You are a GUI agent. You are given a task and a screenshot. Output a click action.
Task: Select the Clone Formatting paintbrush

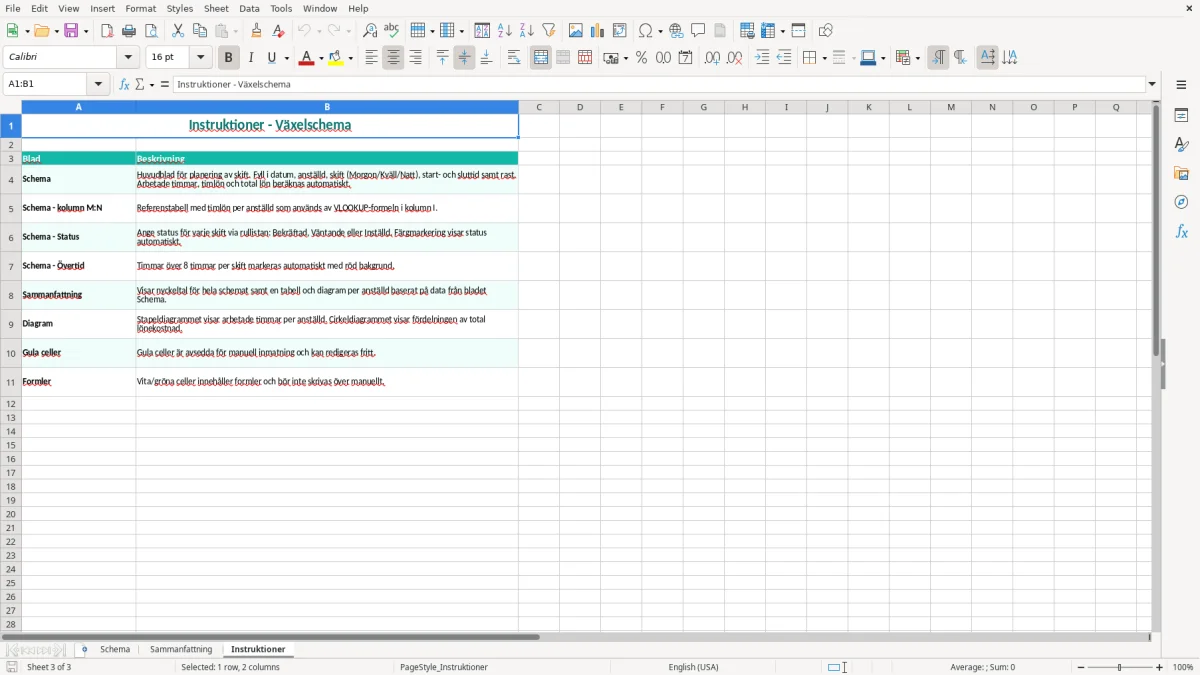pyautogui.click(x=256, y=31)
